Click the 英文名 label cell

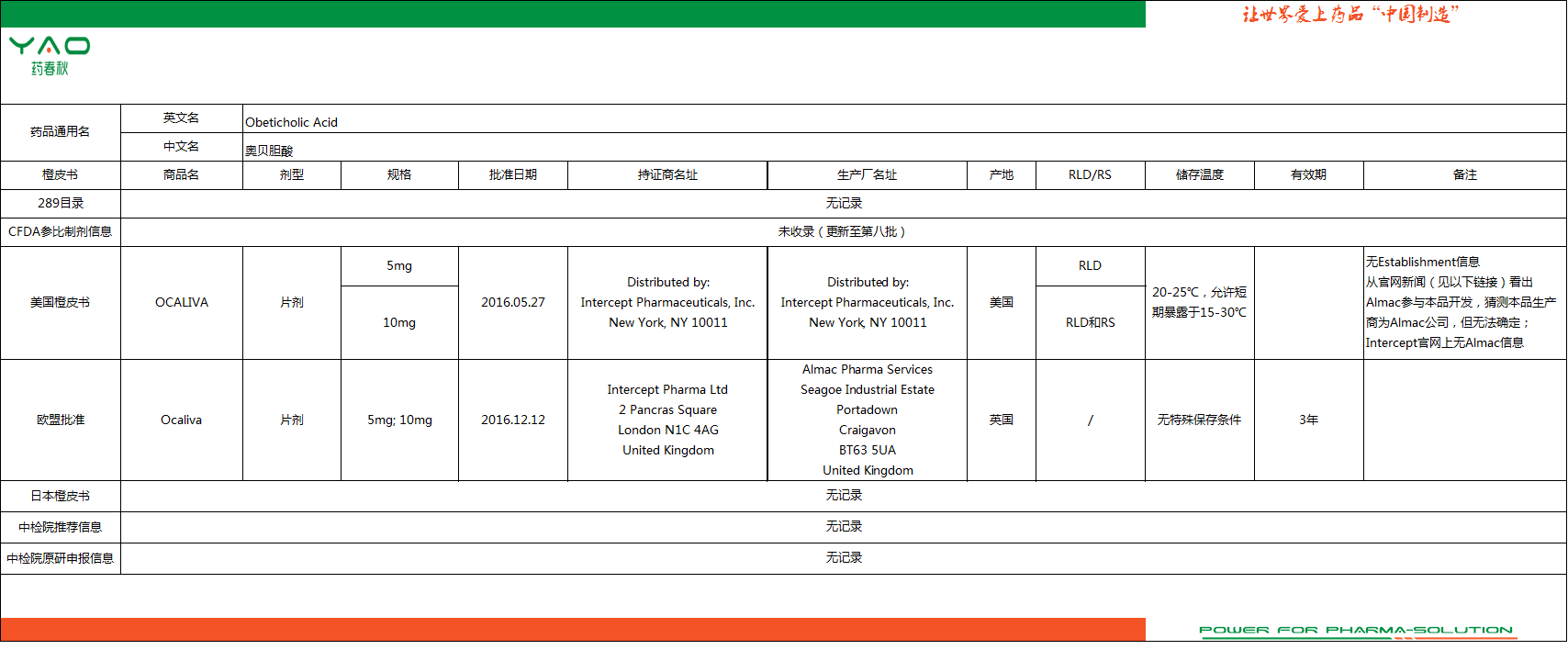182,118
